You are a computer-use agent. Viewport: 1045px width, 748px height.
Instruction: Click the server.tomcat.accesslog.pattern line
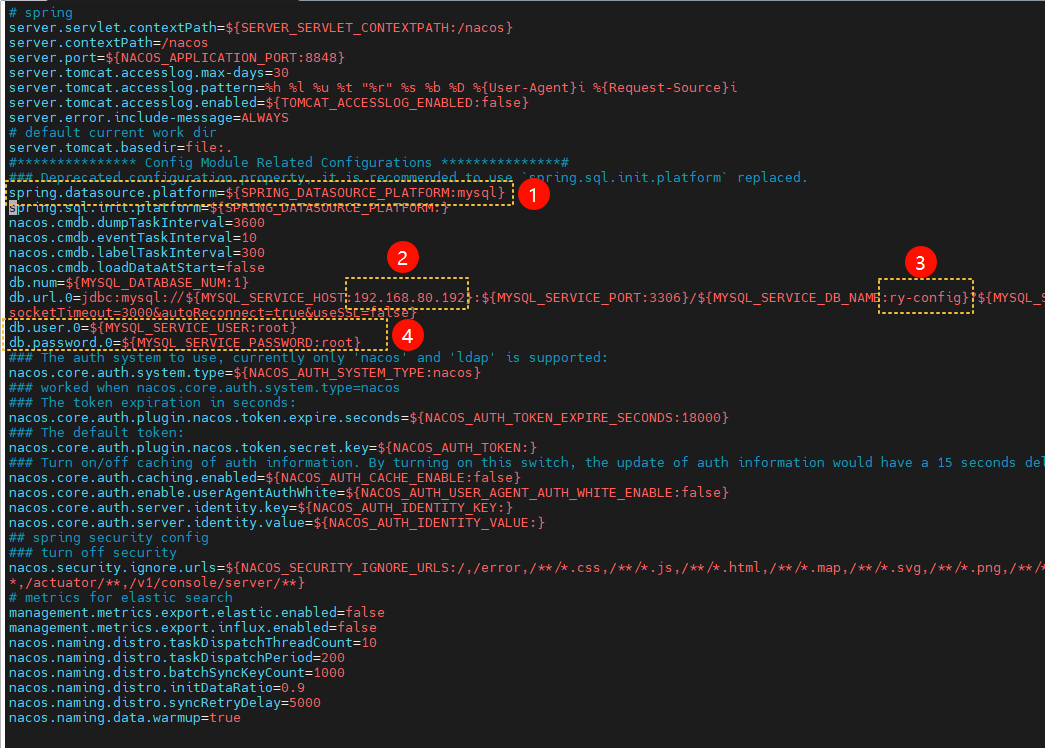coord(373,87)
